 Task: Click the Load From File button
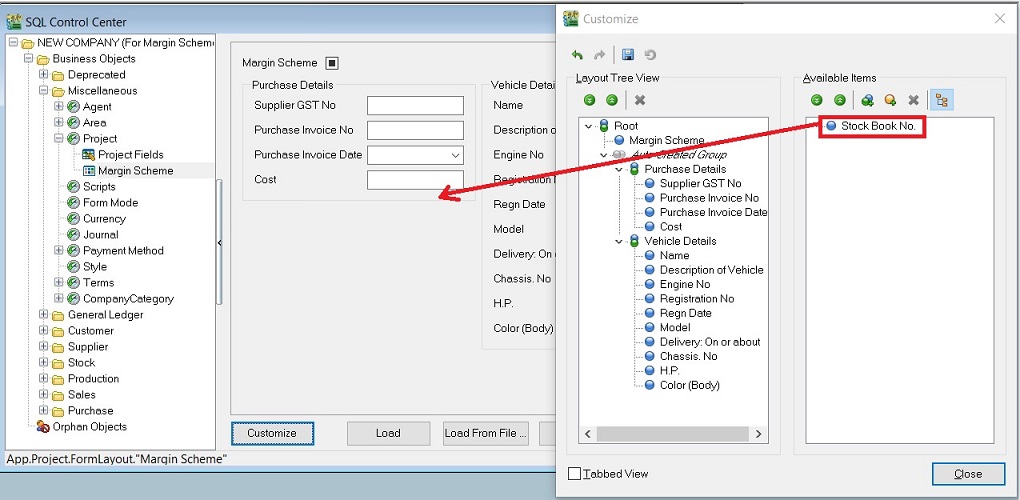486,433
